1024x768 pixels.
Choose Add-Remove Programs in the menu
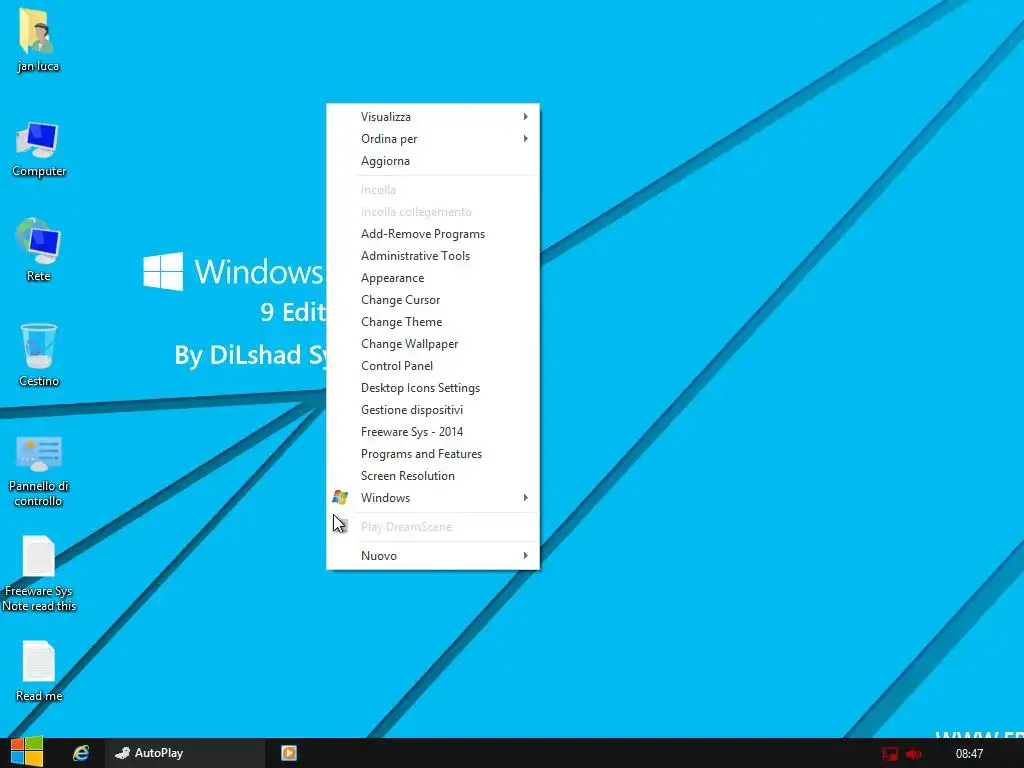pyautogui.click(x=433, y=234)
